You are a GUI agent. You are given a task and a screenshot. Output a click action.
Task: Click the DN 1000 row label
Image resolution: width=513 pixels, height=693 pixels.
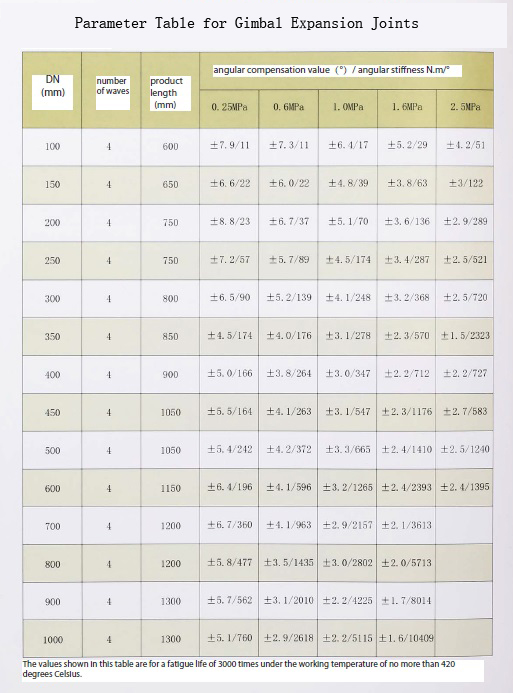coord(53,640)
